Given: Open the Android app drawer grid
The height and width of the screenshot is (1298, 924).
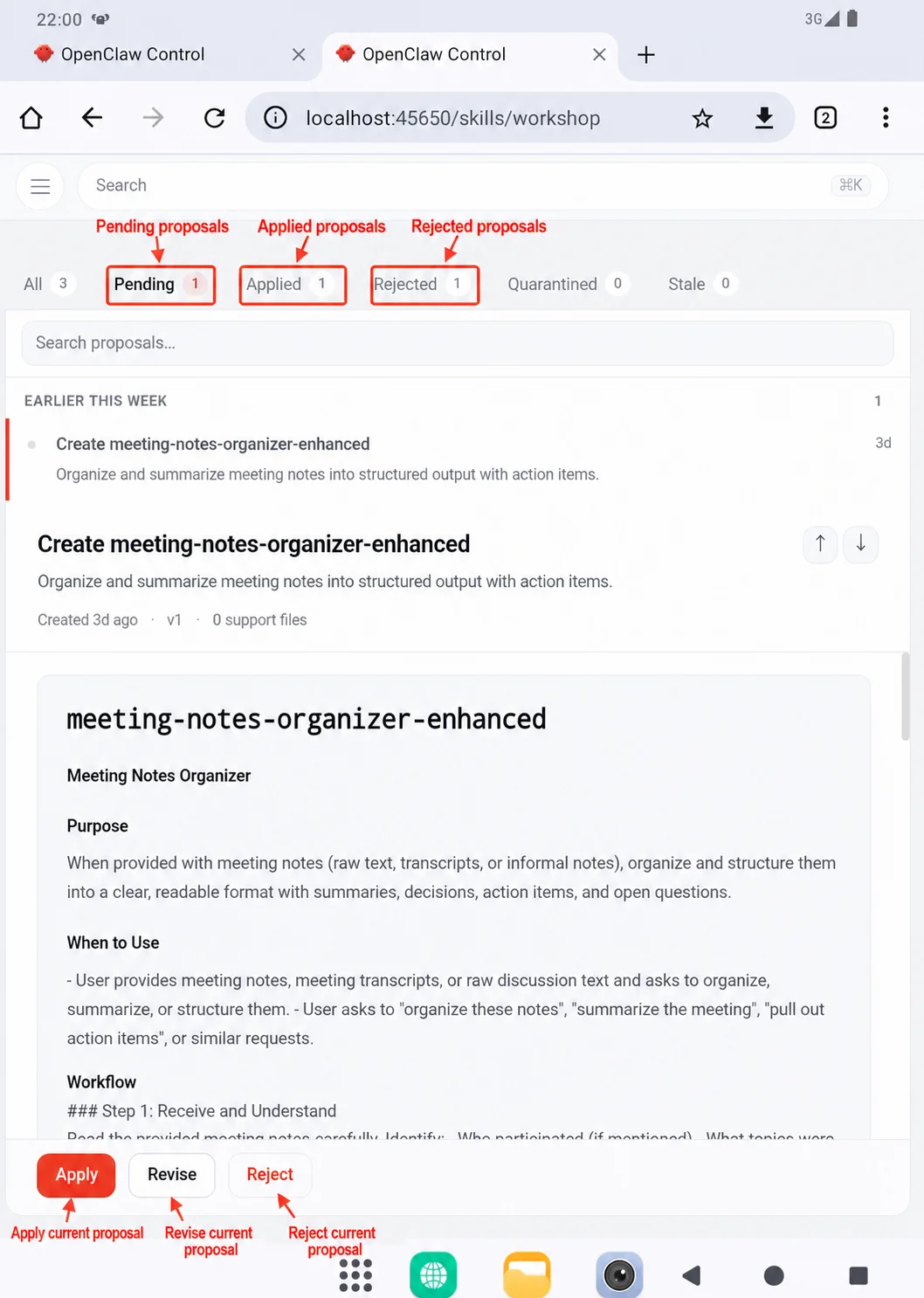Looking at the screenshot, I should [355, 1275].
